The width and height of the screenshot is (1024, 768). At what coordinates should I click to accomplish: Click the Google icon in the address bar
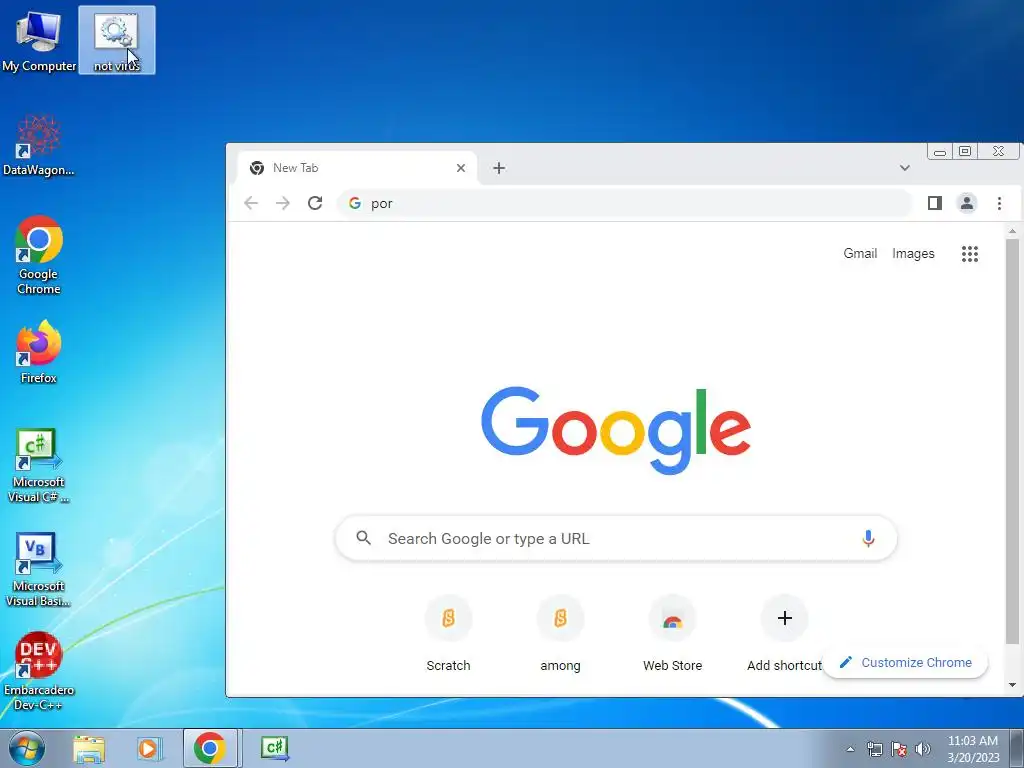pos(355,203)
